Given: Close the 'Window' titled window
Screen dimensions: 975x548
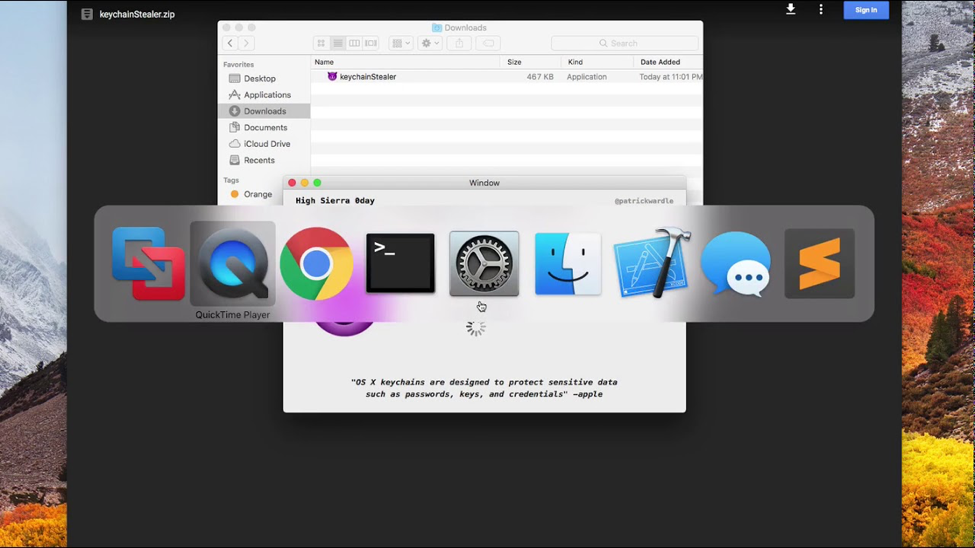Looking at the screenshot, I should 292,182.
